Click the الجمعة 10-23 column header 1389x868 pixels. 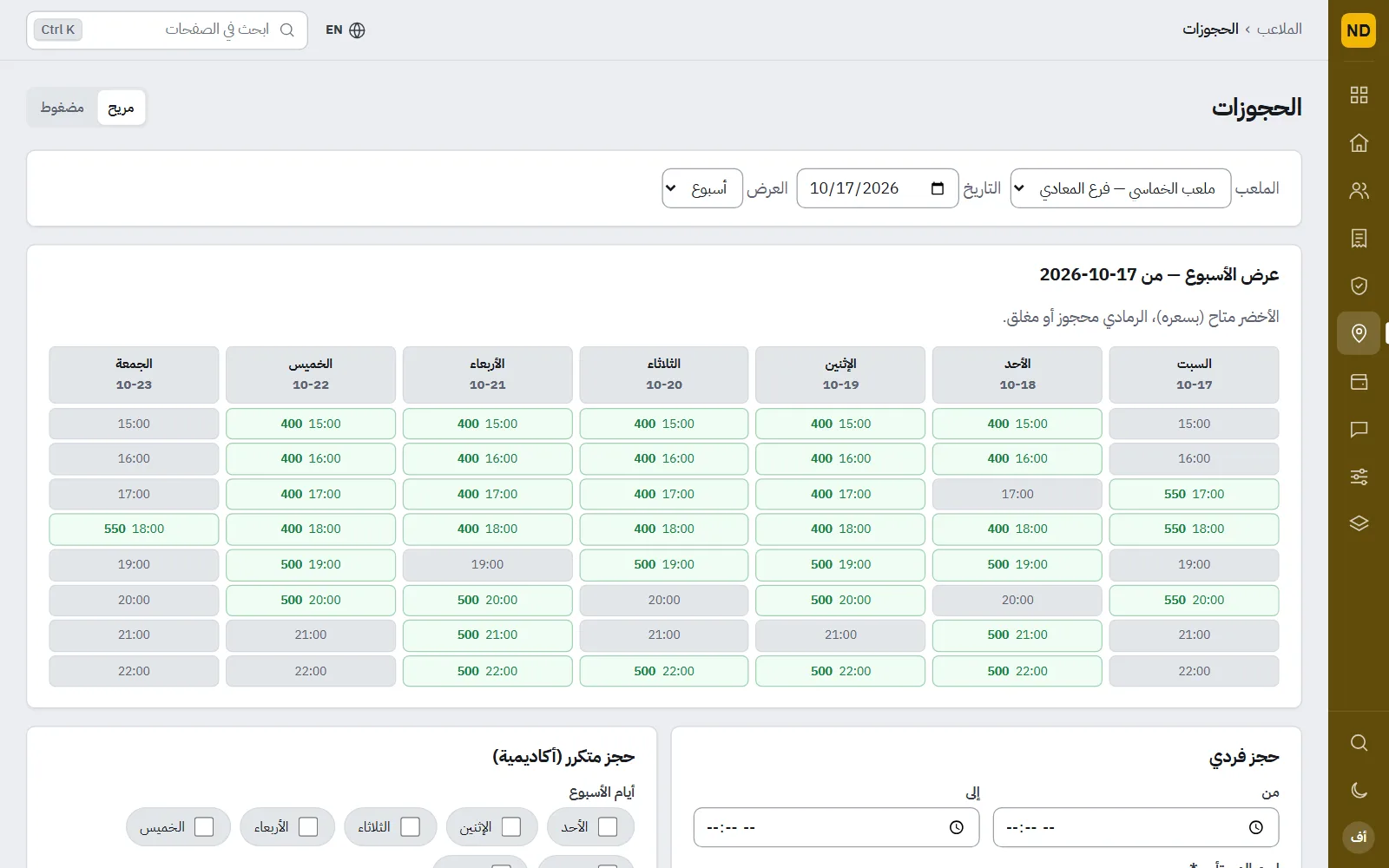click(134, 374)
